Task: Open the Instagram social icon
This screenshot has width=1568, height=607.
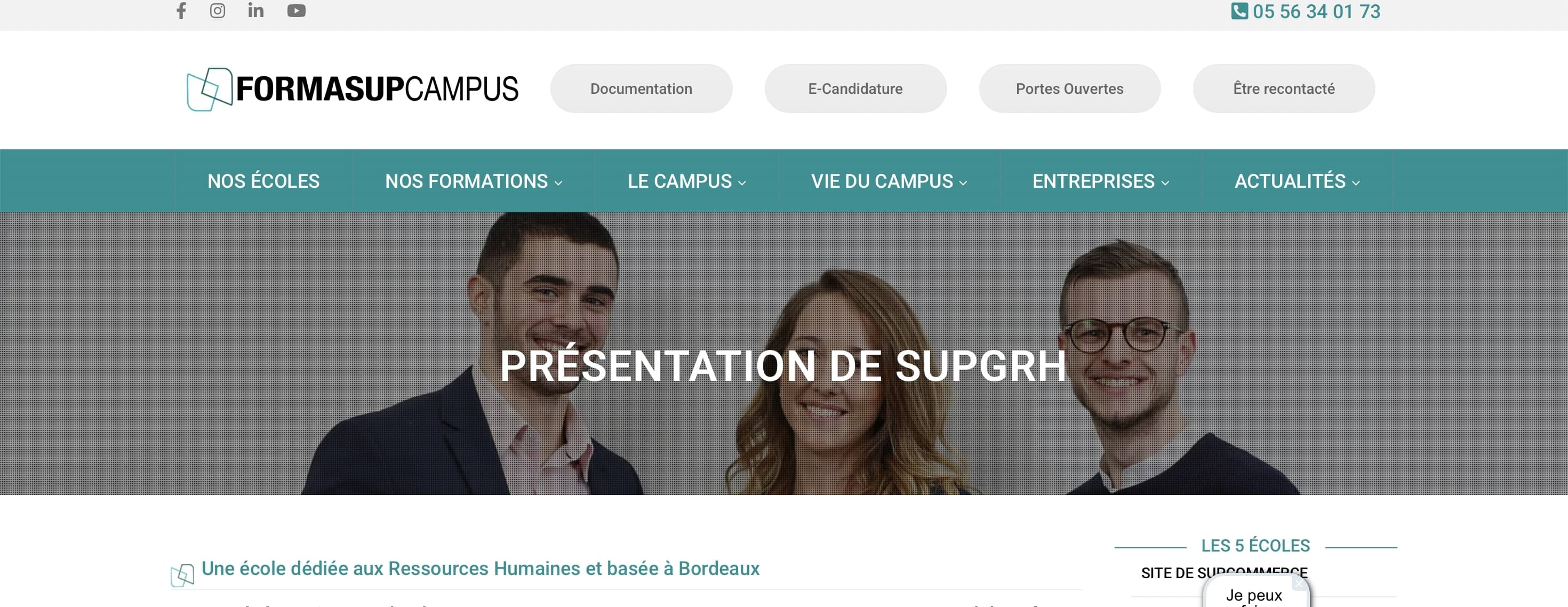Action: pyautogui.click(x=217, y=11)
